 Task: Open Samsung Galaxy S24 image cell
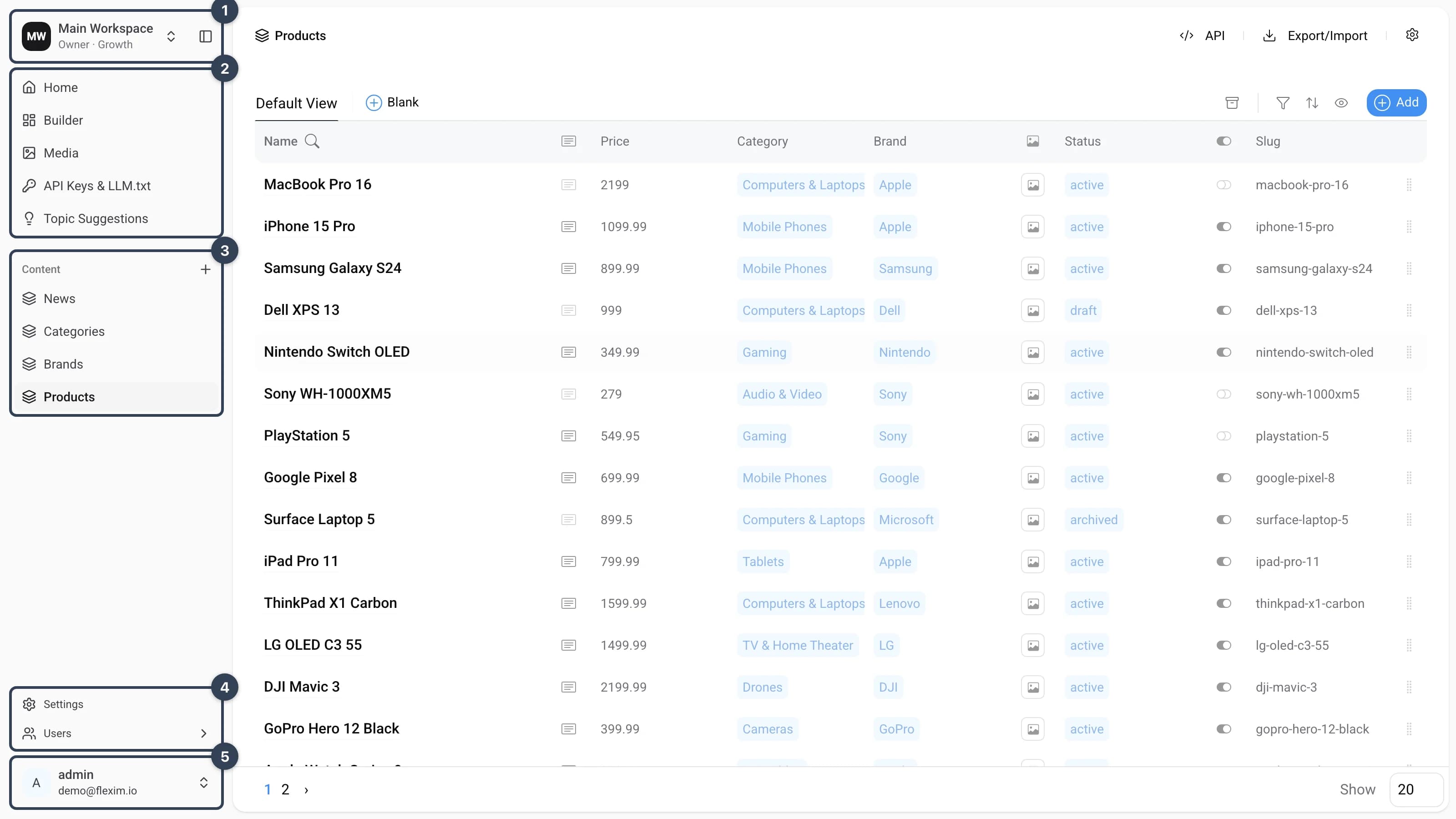(1033, 268)
